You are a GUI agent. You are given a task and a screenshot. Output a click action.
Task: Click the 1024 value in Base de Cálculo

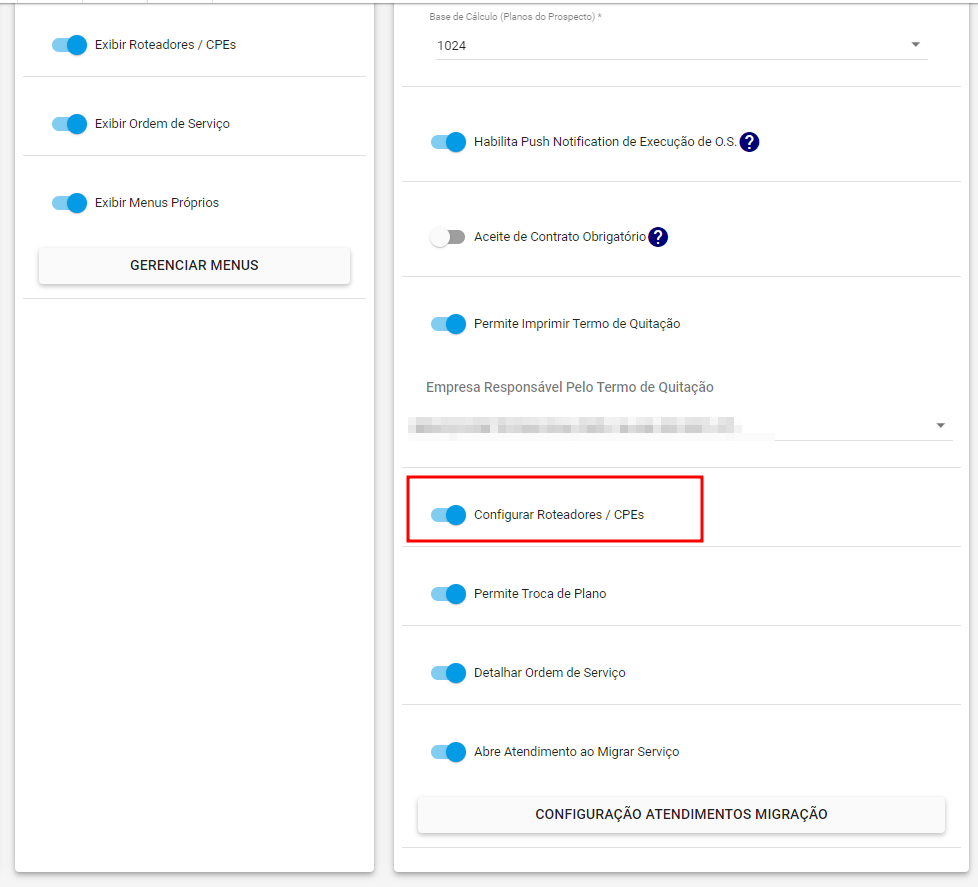(x=452, y=46)
